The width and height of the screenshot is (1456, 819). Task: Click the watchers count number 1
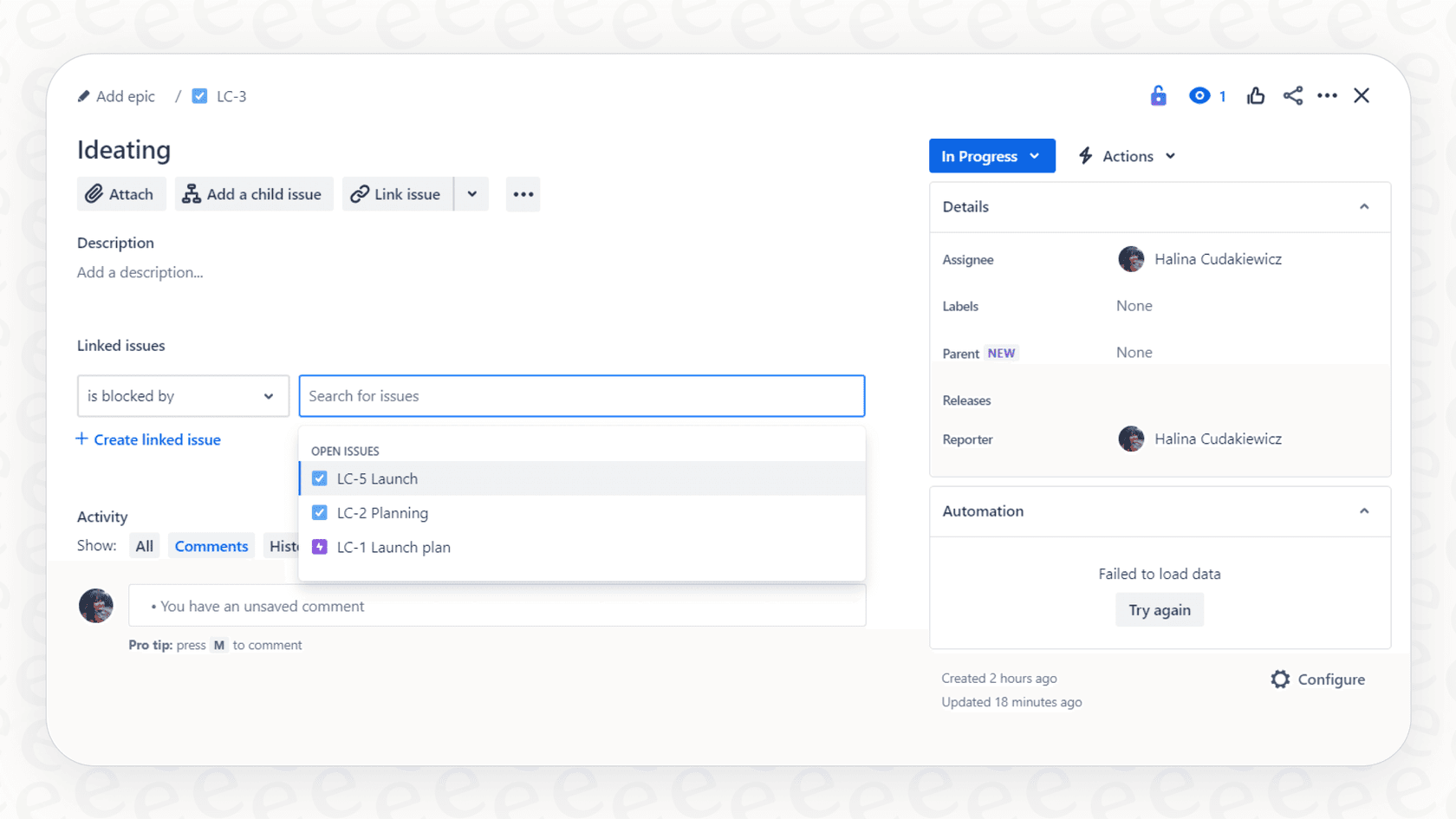point(1222,96)
